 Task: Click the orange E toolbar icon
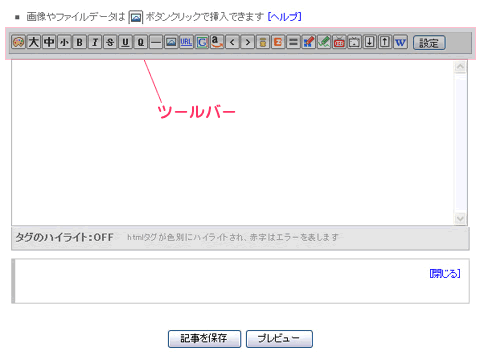click(278, 42)
